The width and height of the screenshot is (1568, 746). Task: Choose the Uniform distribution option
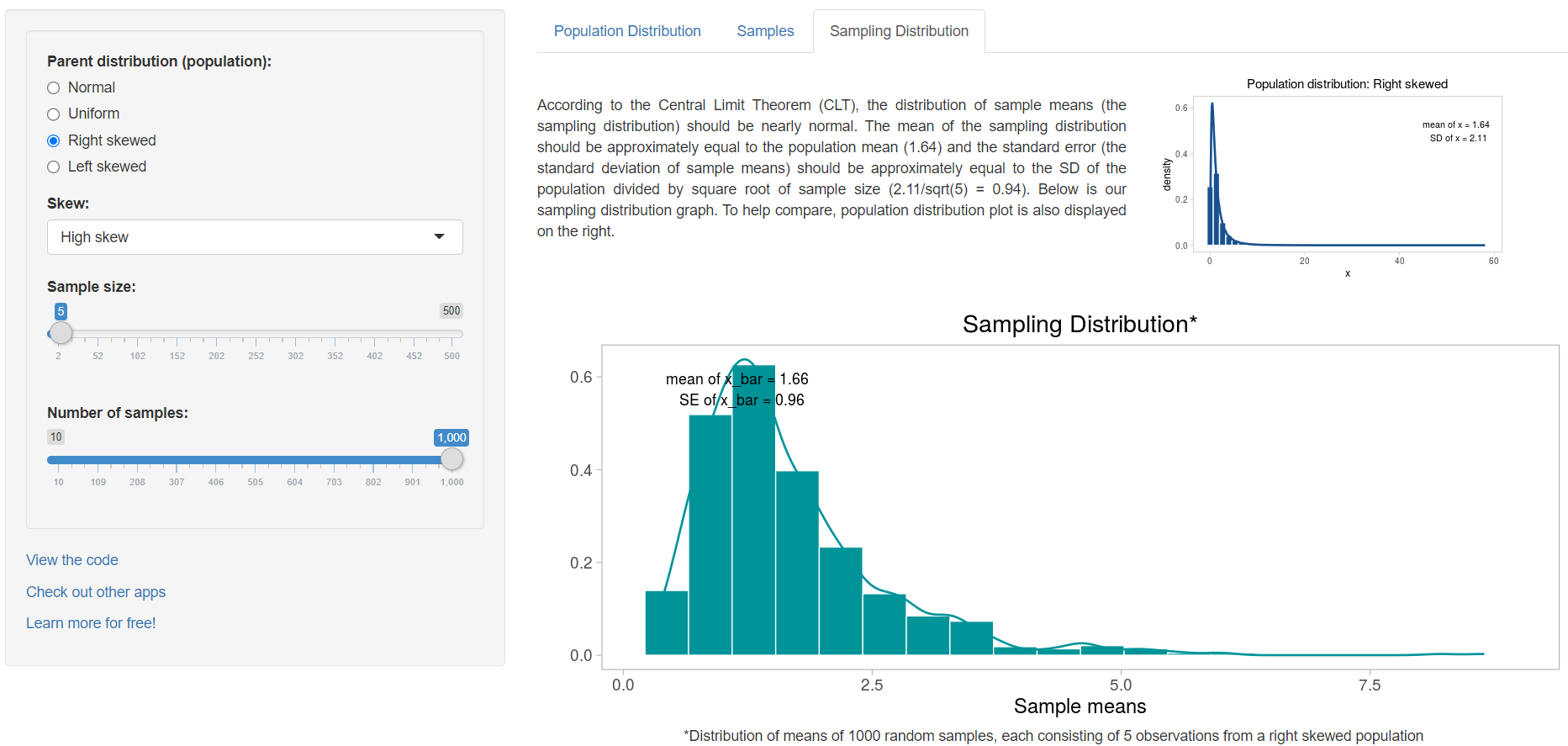coord(54,114)
